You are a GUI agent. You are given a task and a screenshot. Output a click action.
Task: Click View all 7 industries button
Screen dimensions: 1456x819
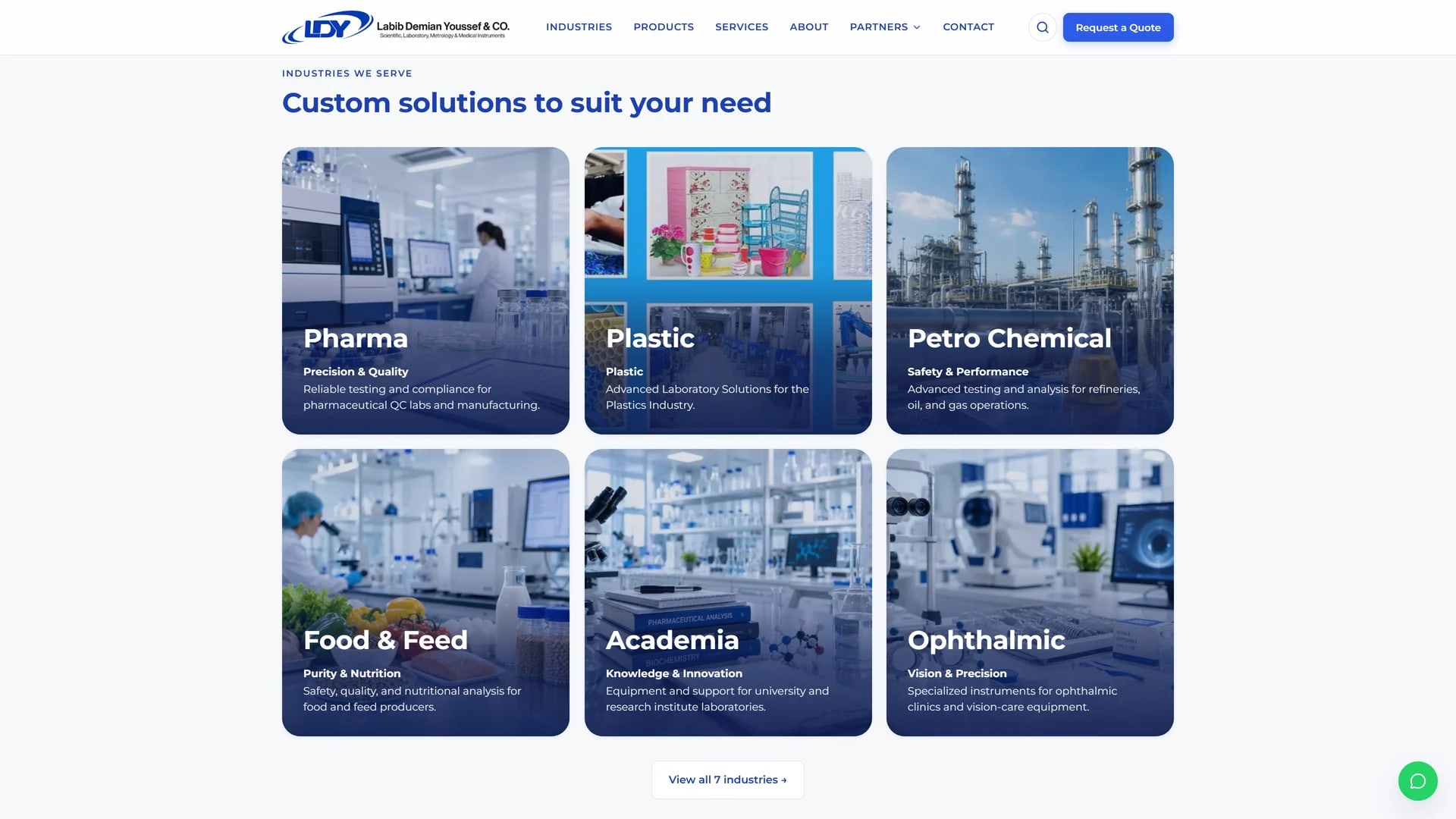pos(727,780)
